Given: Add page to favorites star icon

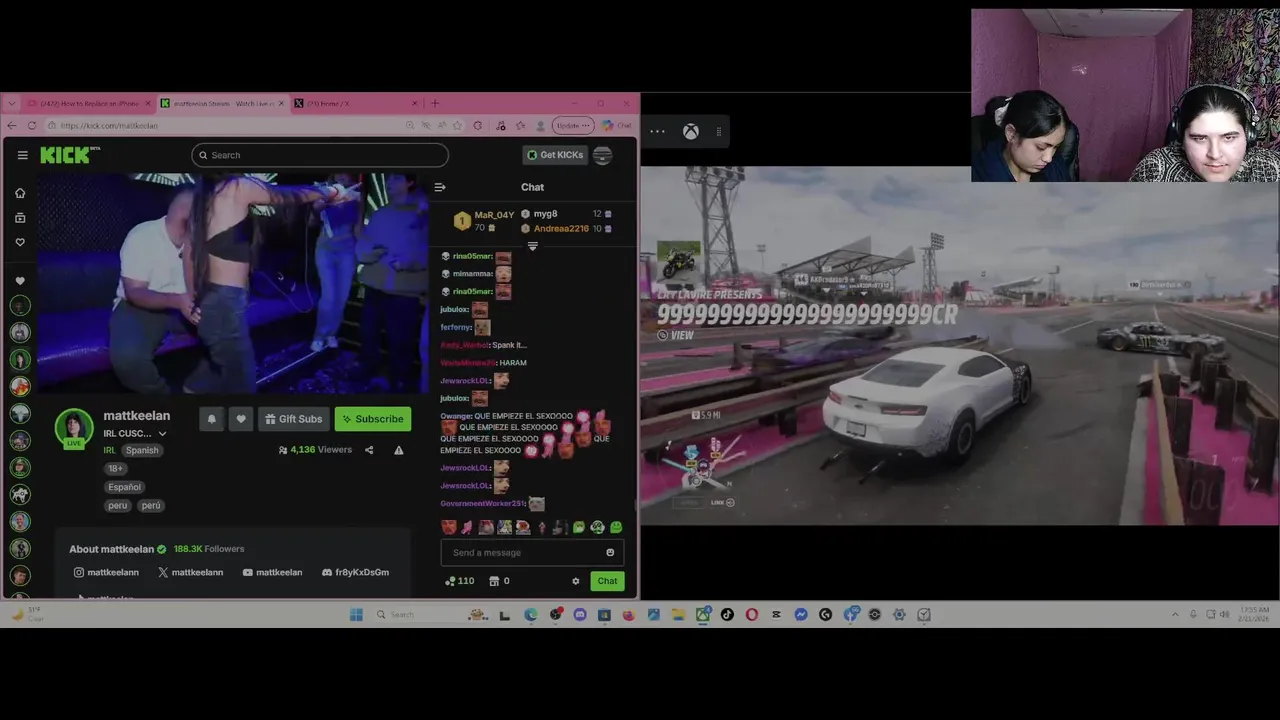Looking at the screenshot, I should (457, 125).
